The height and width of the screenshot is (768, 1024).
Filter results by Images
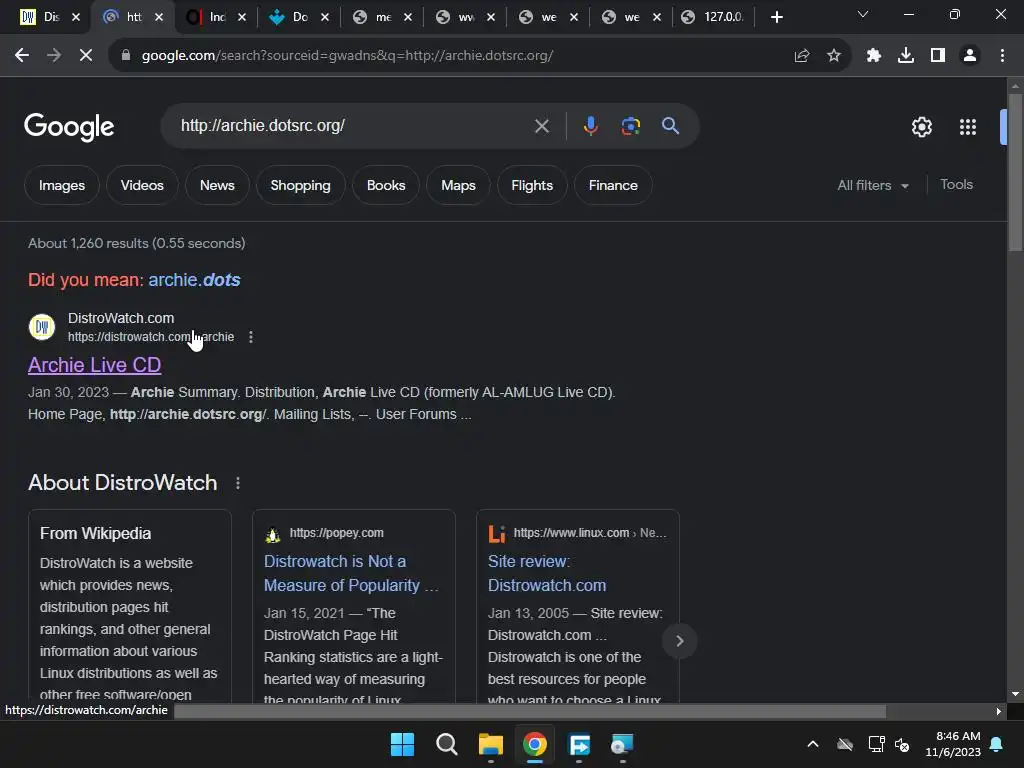coord(62,185)
